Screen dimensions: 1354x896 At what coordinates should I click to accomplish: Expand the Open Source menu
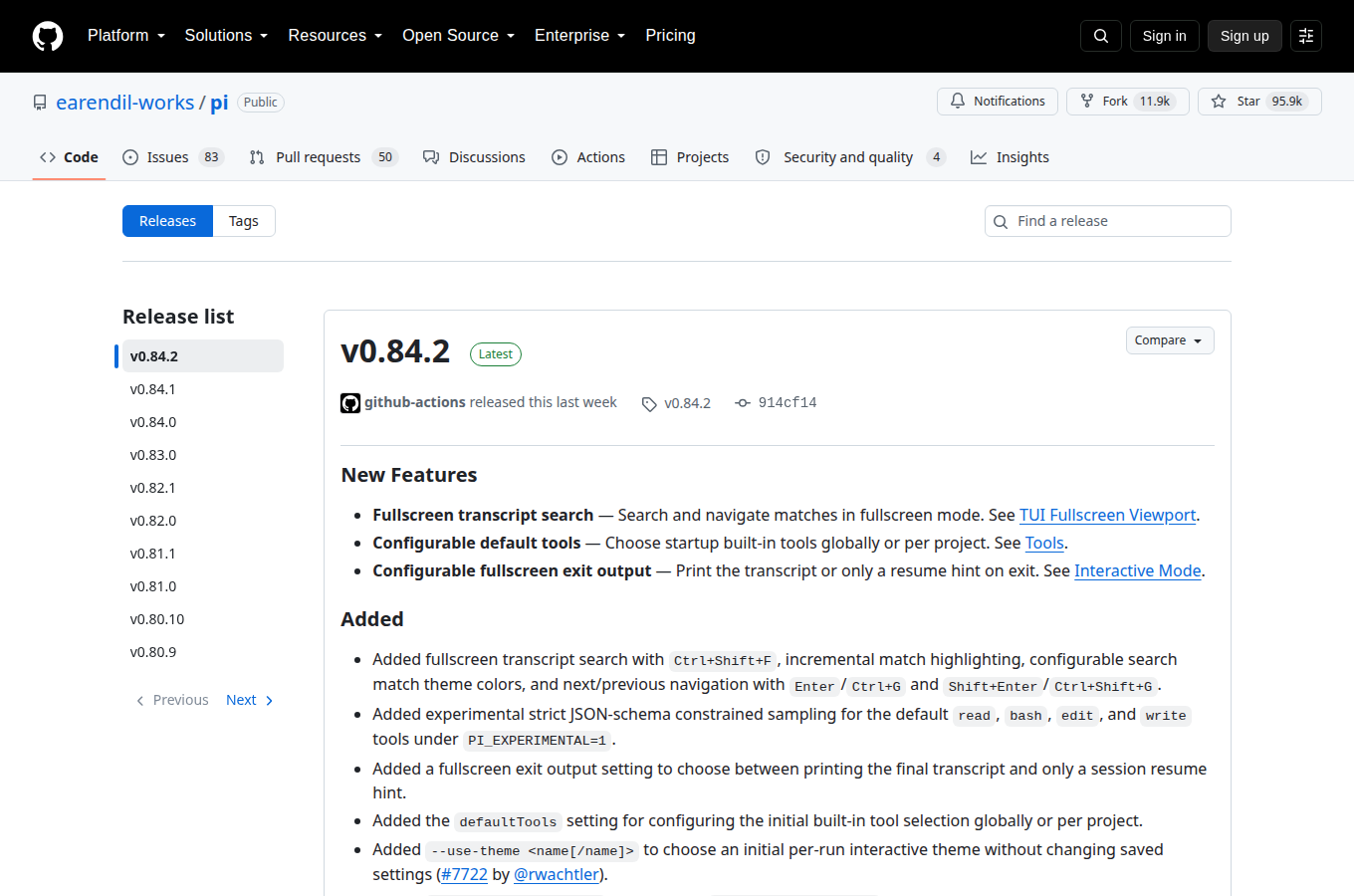tap(458, 36)
